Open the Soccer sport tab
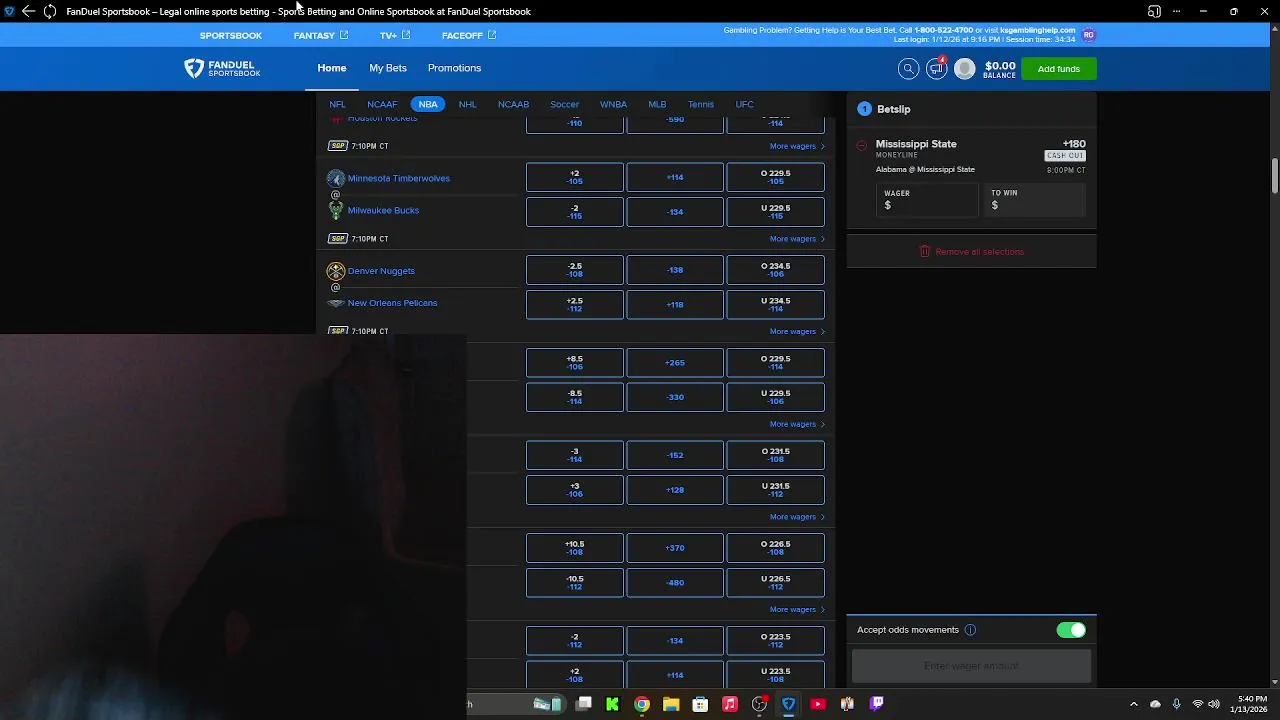This screenshot has height=720, width=1280. [x=564, y=104]
